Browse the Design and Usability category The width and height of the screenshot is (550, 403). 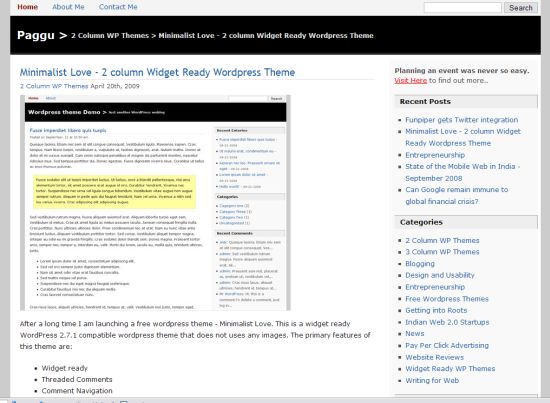point(440,275)
